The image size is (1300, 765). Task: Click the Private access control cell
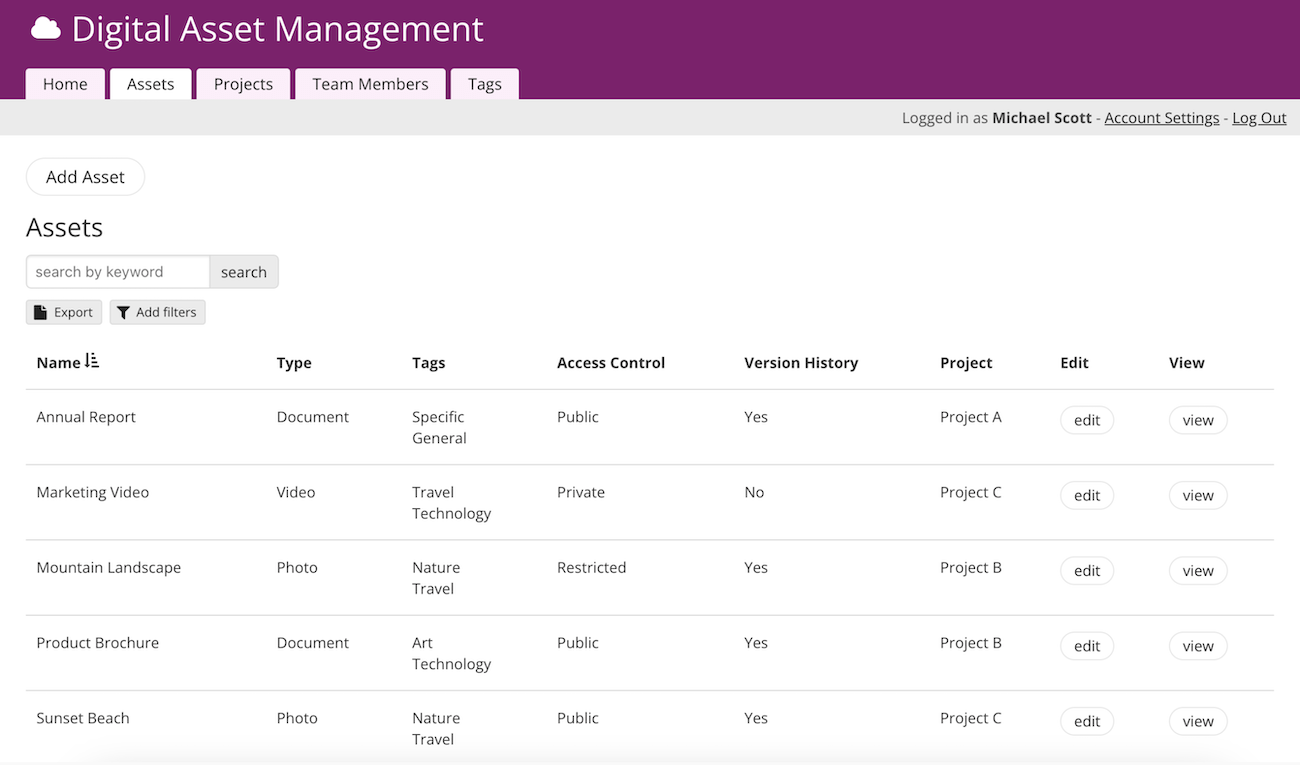pyautogui.click(x=581, y=492)
